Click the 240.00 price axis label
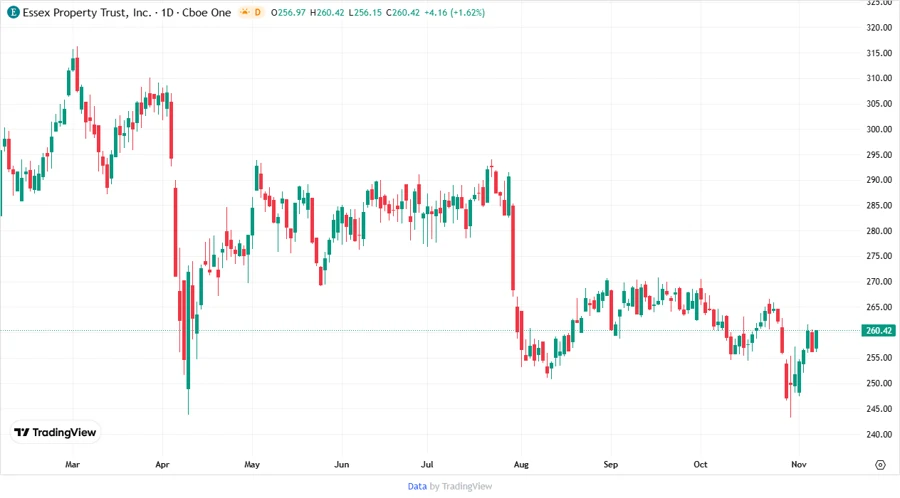 [x=879, y=434]
